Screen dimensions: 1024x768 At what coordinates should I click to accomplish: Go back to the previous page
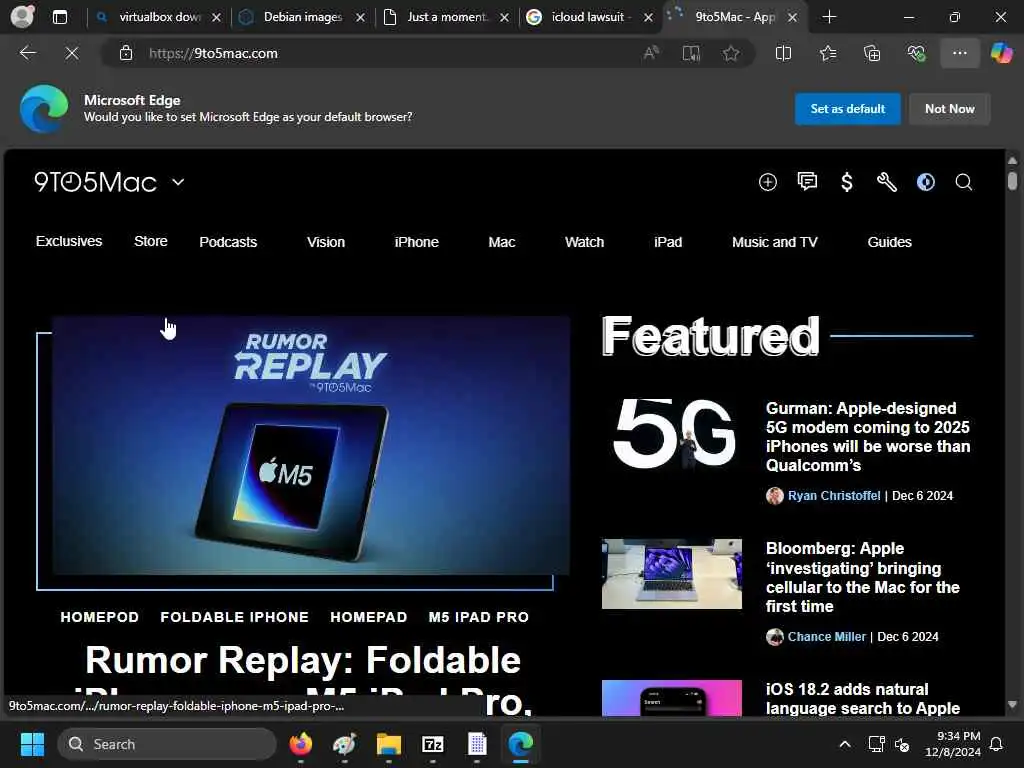tap(27, 53)
